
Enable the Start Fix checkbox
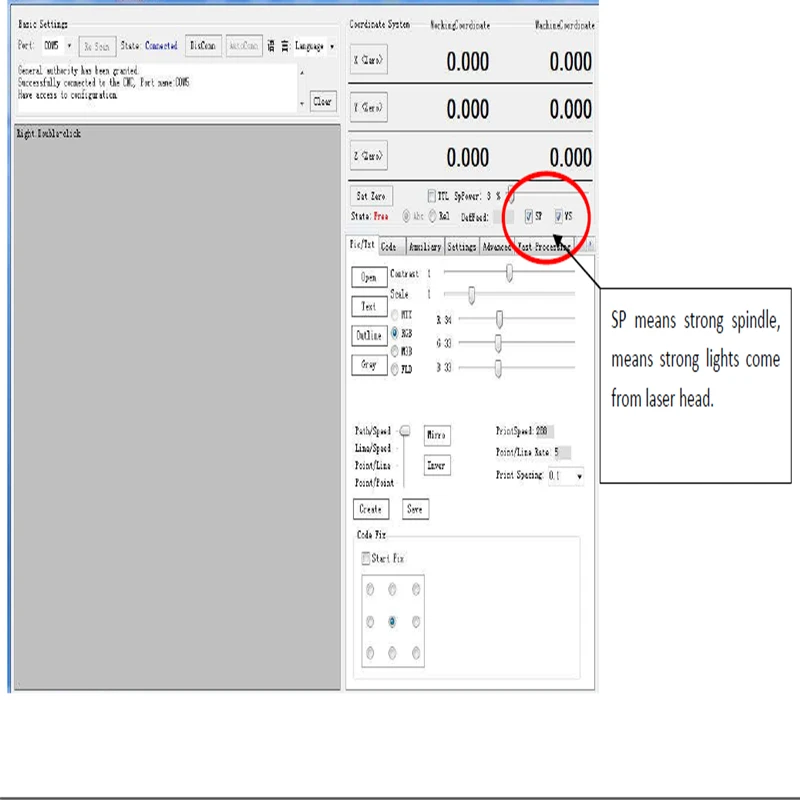pos(366,558)
